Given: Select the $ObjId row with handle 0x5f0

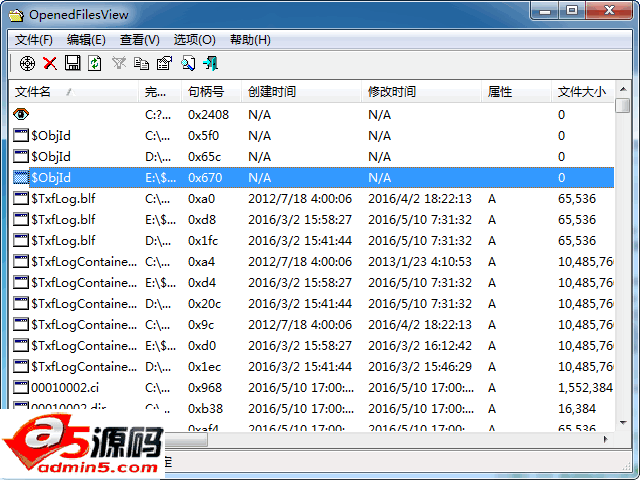Looking at the screenshot, I should pos(311,136).
